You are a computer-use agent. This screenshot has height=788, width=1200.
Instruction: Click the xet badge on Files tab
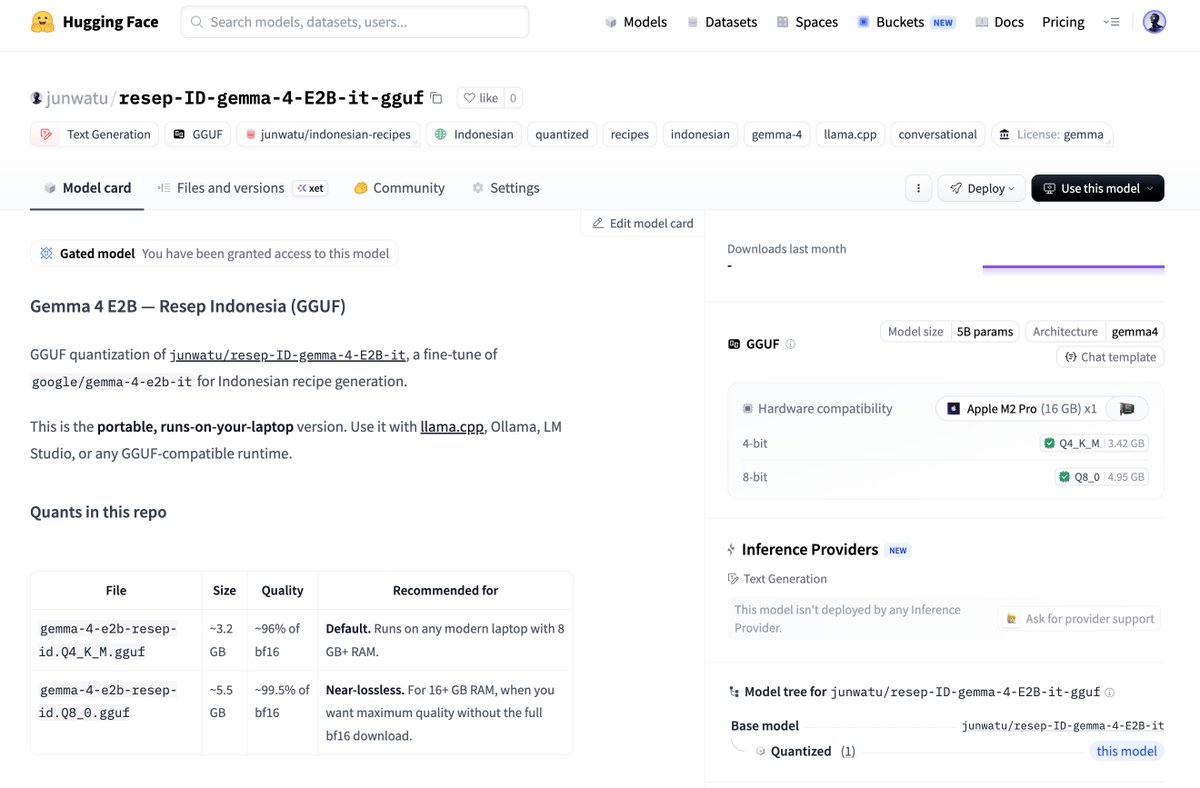(310, 188)
